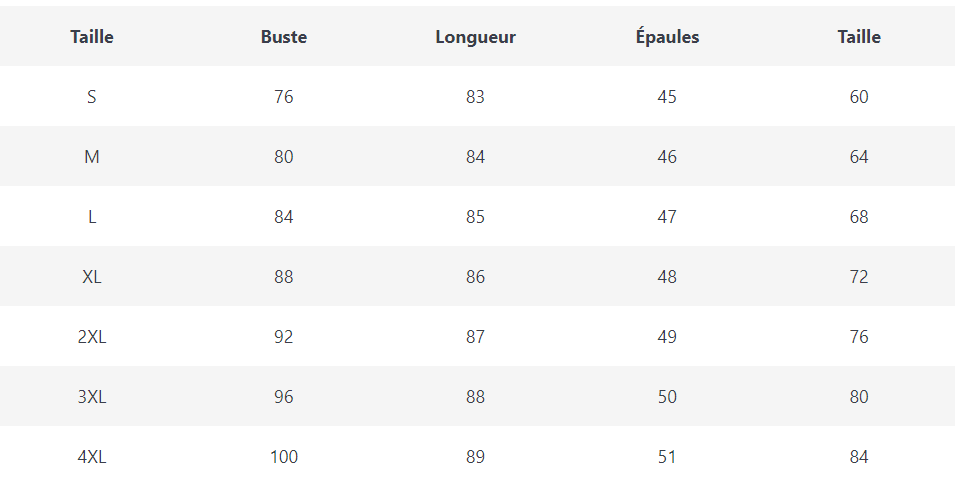Select the 4XL size row label
Screen dimensions: 963x496
click(92, 457)
